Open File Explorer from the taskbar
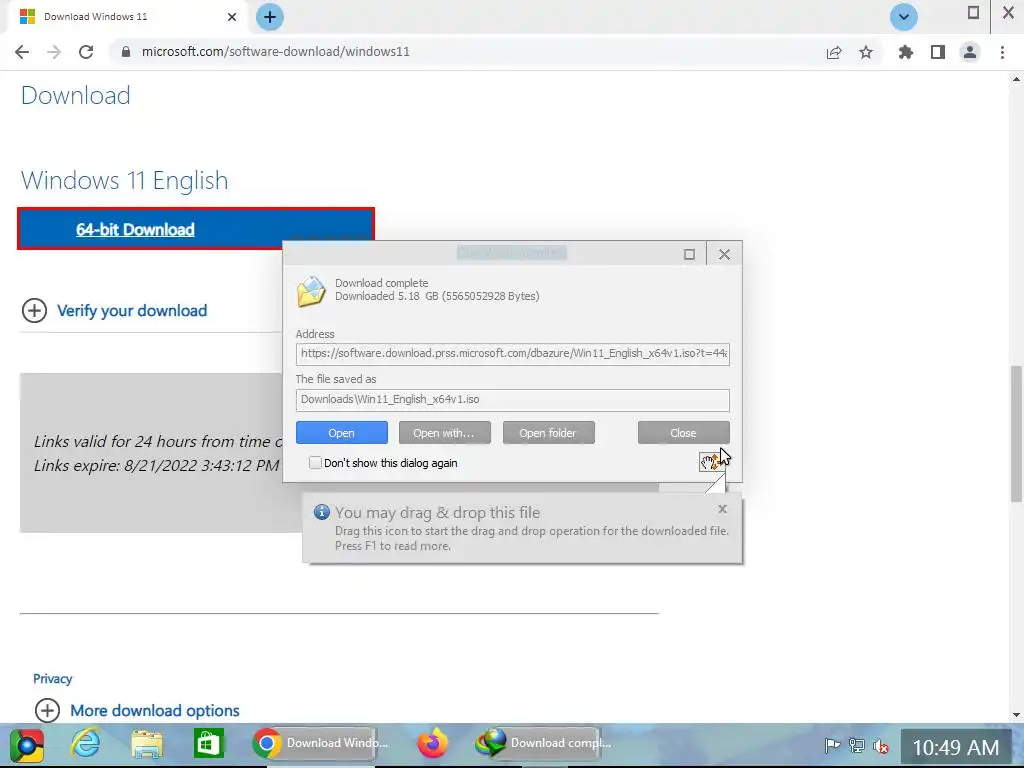The image size is (1024, 768). pos(147,744)
